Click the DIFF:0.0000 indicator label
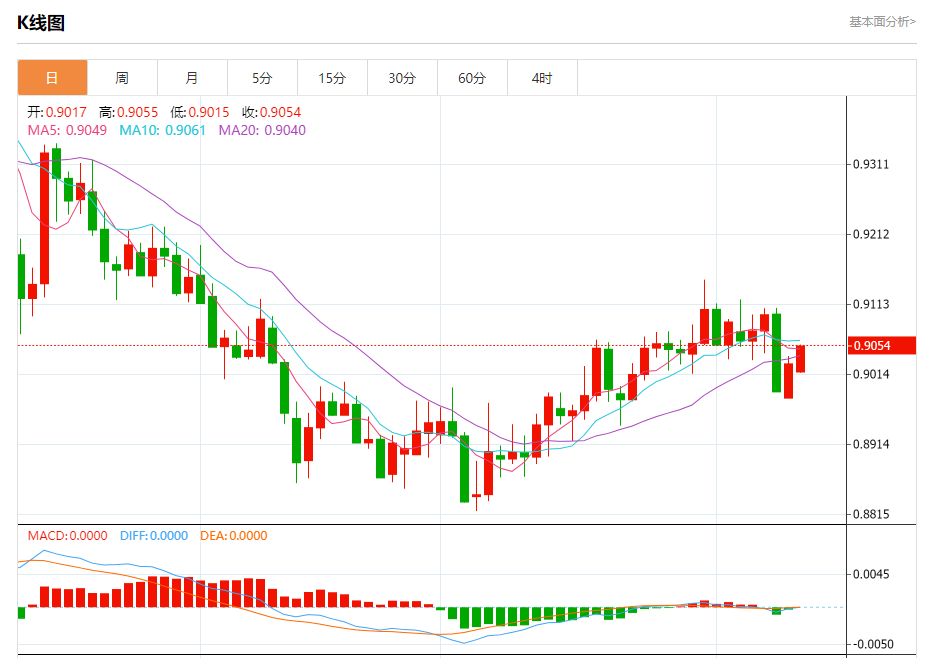 click(x=154, y=536)
